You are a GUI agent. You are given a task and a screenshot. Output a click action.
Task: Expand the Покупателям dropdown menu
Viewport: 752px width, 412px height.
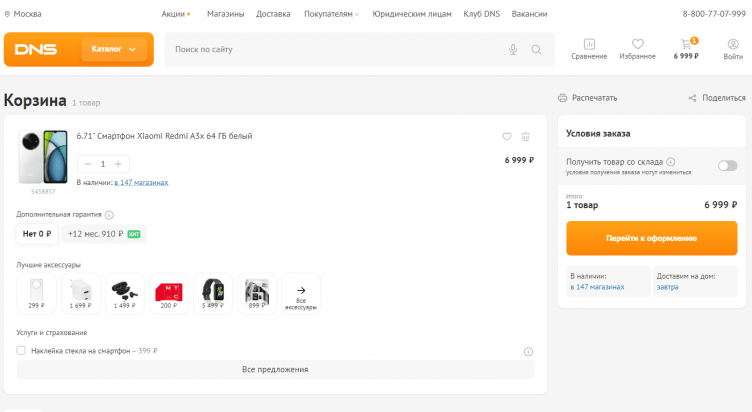[x=331, y=14]
